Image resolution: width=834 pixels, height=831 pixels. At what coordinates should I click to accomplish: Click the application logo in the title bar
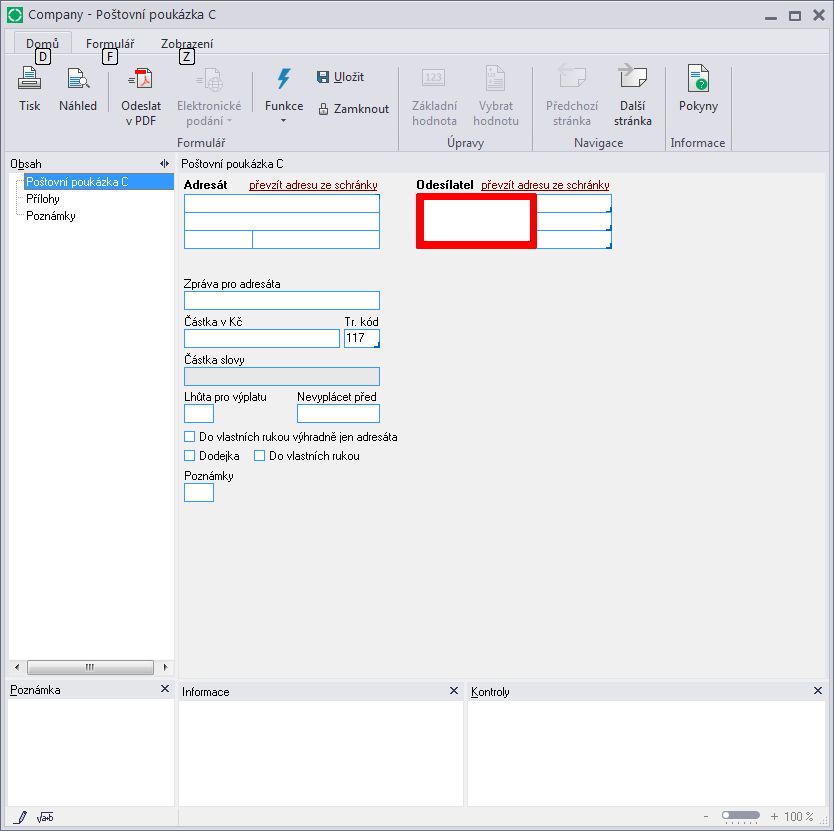[x=15, y=15]
